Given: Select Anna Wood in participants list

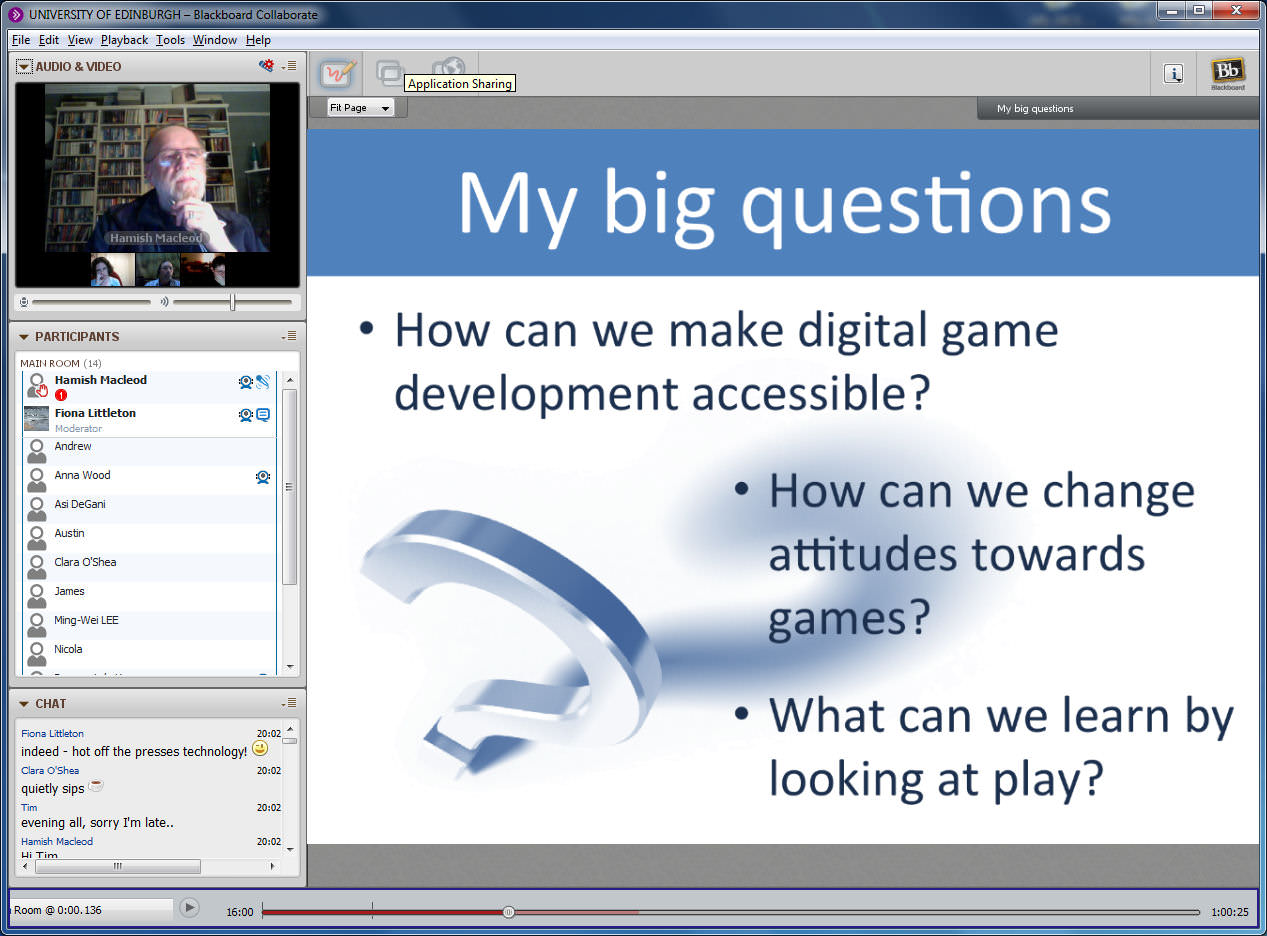Looking at the screenshot, I should [x=149, y=480].
